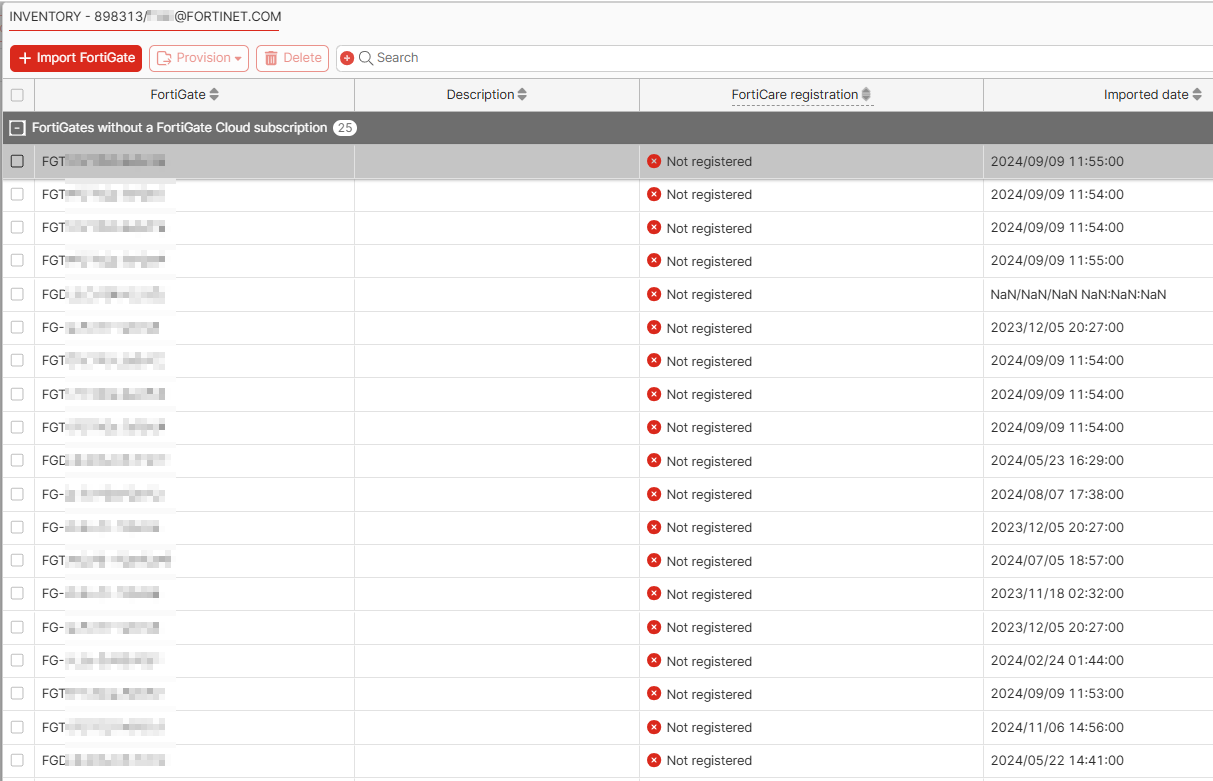
Task: Open the INVENTORY tab
Action: [x=144, y=17]
